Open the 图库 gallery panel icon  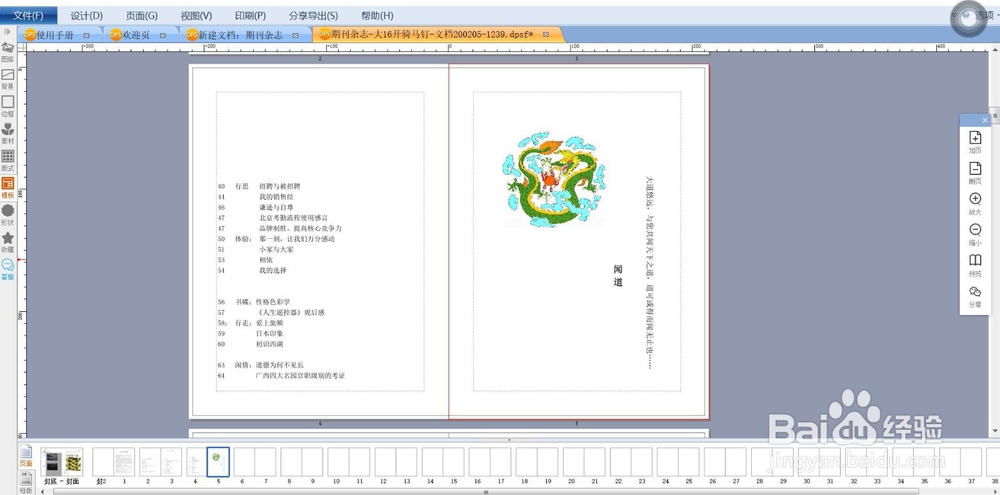click(8, 51)
